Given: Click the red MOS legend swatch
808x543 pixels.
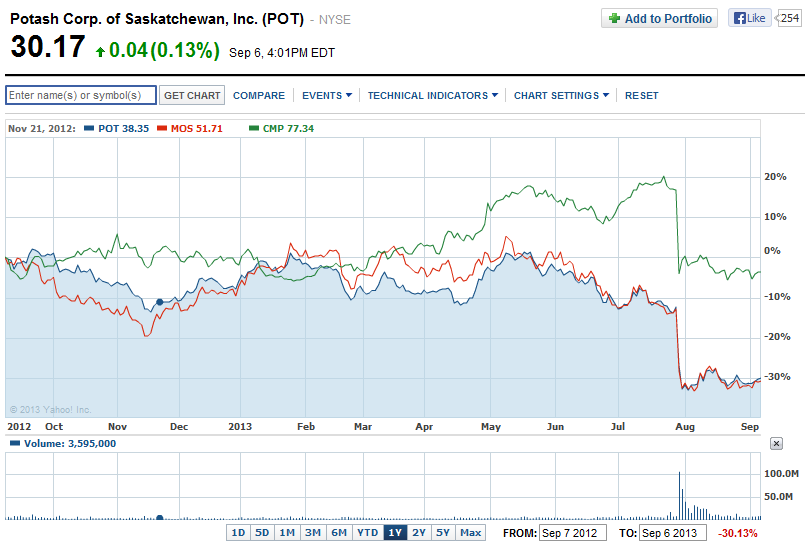Looking at the screenshot, I should [x=162, y=128].
